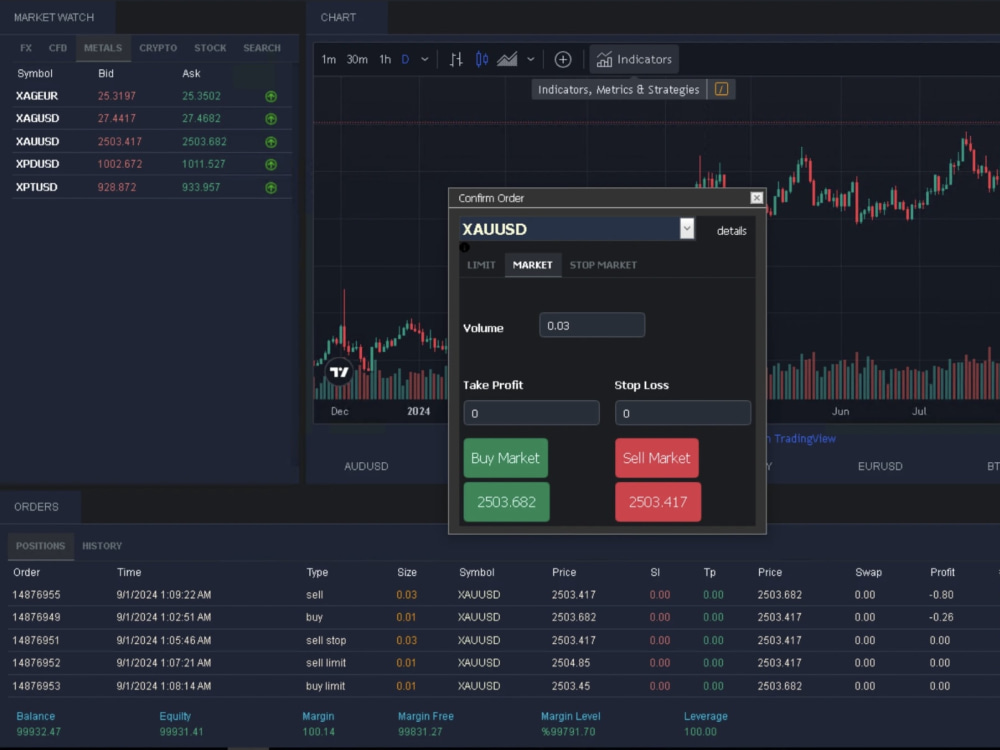Select the area chart style icon

(507, 60)
